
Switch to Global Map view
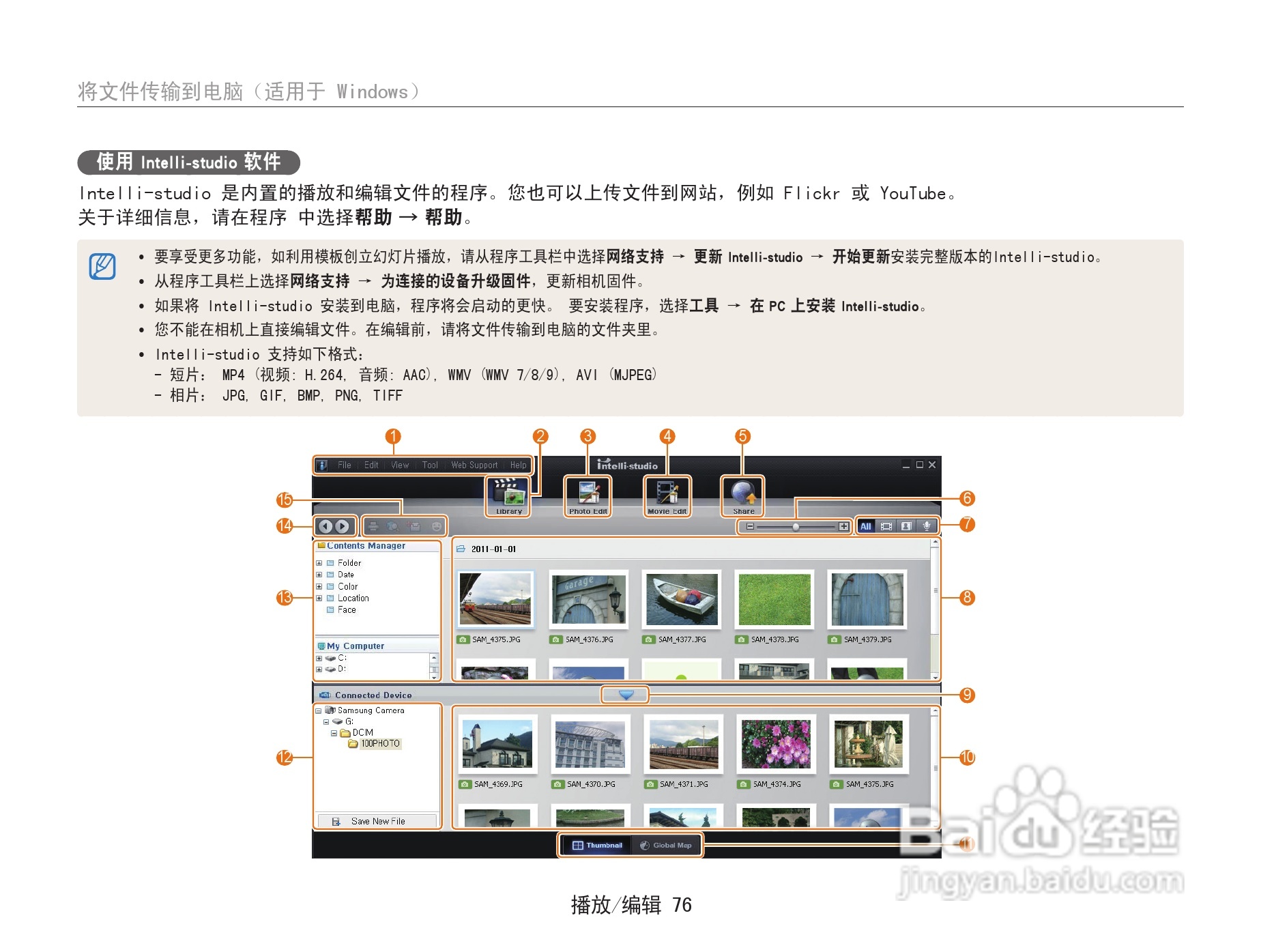[x=666, y=845]
